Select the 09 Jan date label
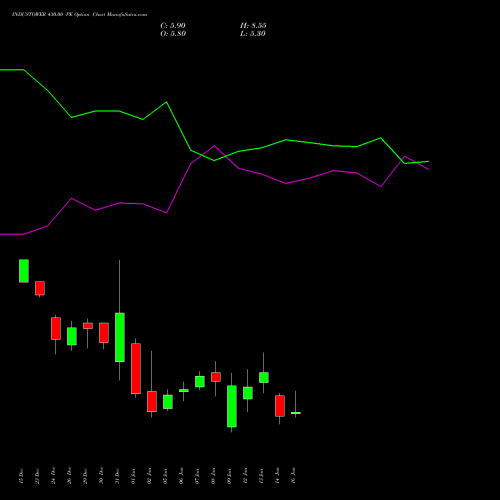Viewport: 500px width, 500px height. 229,476
